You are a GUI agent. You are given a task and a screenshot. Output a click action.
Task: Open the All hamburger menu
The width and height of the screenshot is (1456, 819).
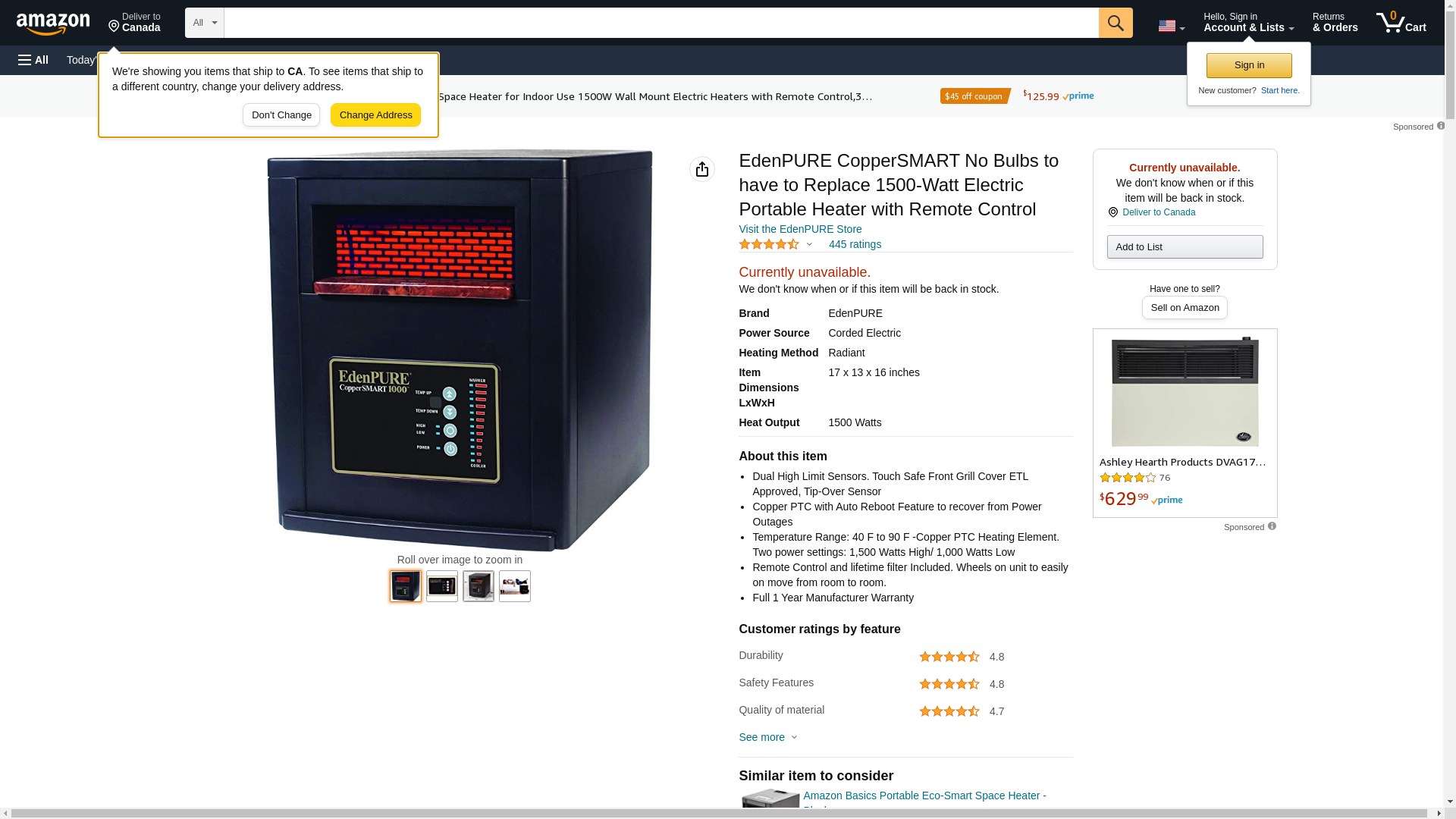tap(33, 60)
